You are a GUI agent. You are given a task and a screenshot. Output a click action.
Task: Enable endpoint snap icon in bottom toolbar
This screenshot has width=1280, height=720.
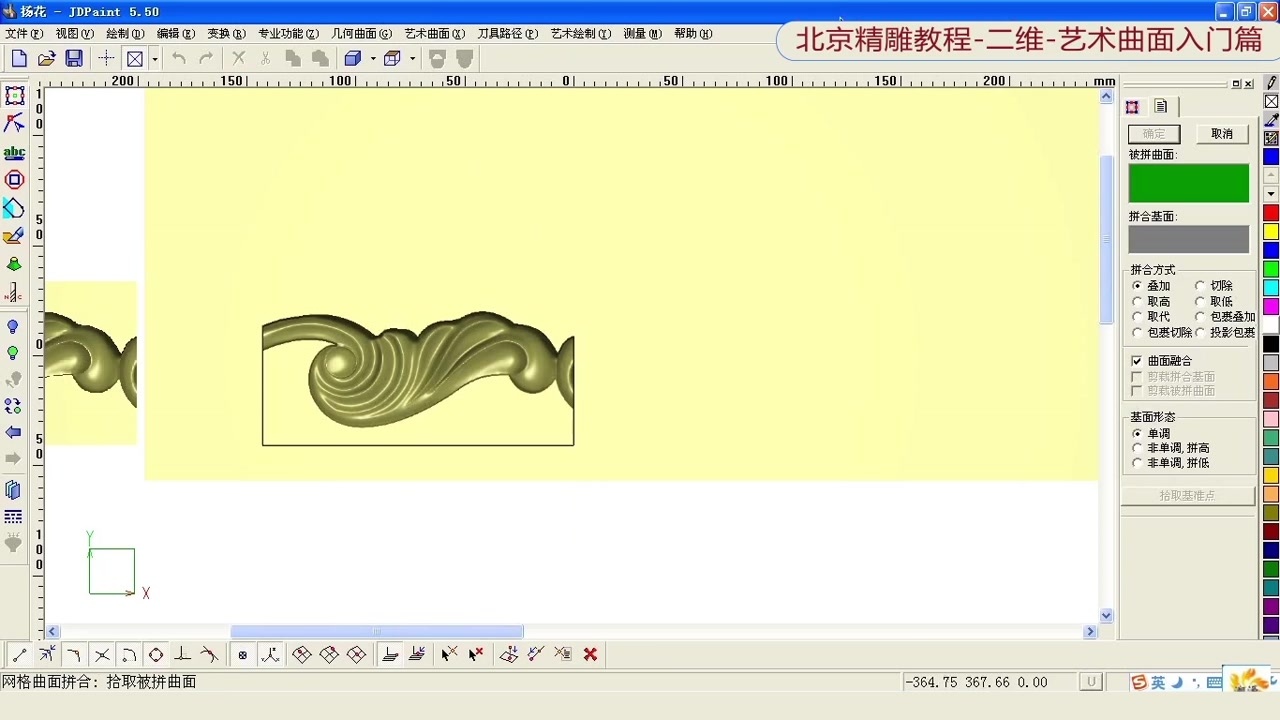tap(19, 654)
